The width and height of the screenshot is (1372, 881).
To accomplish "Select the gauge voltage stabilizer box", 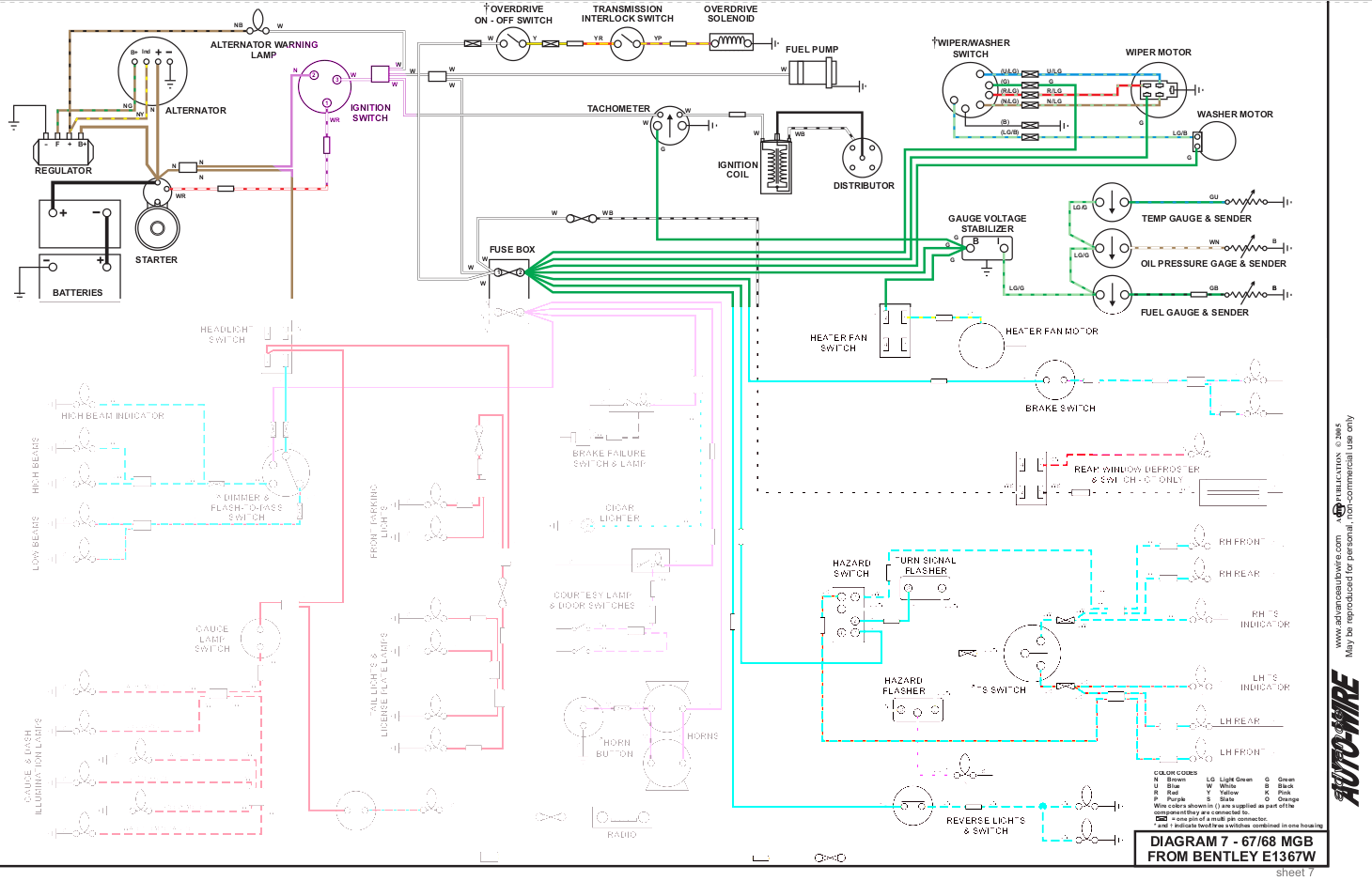I will click(988, 248).
